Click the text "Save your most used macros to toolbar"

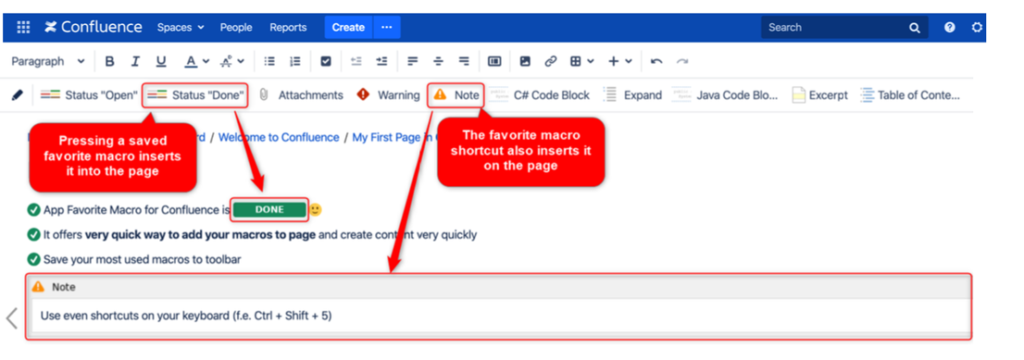[x=142, y=259]
